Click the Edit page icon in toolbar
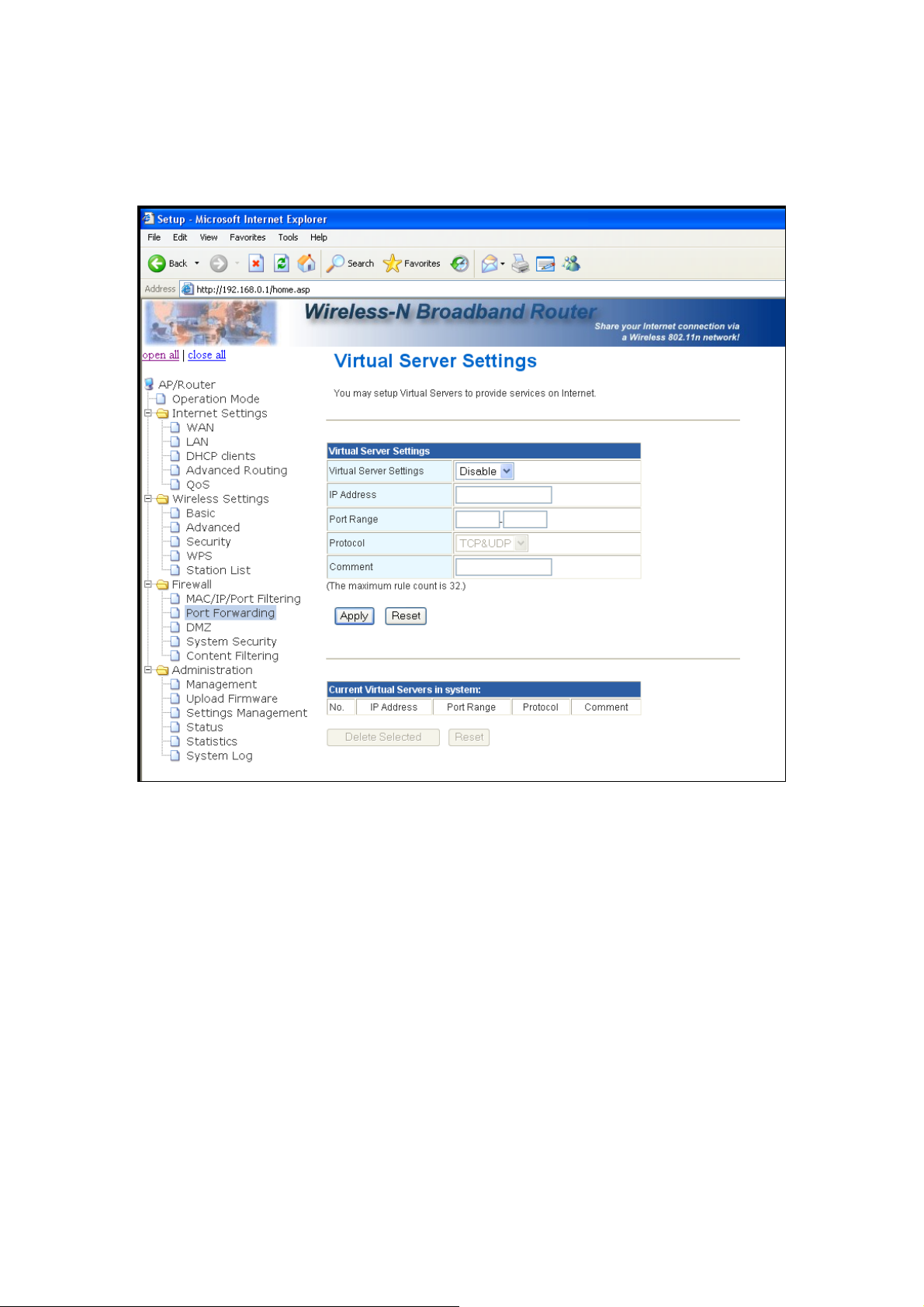The image size is (924, 1307). point(545,264)
